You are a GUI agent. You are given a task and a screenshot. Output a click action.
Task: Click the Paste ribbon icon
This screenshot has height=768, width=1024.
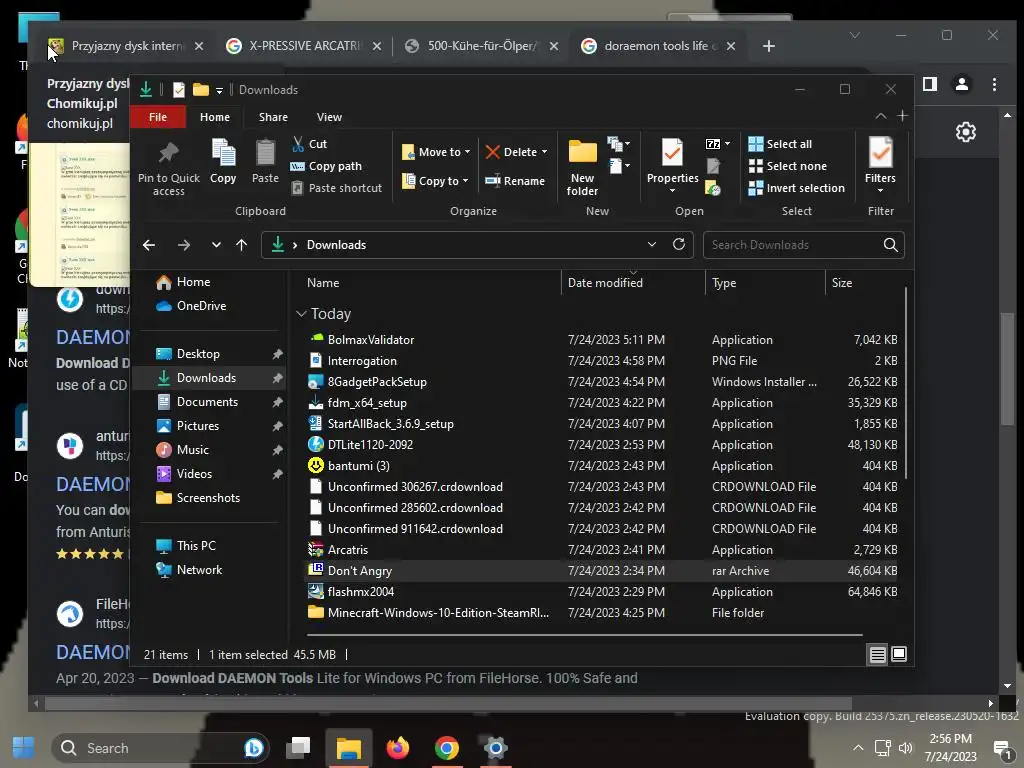[265, 161]
